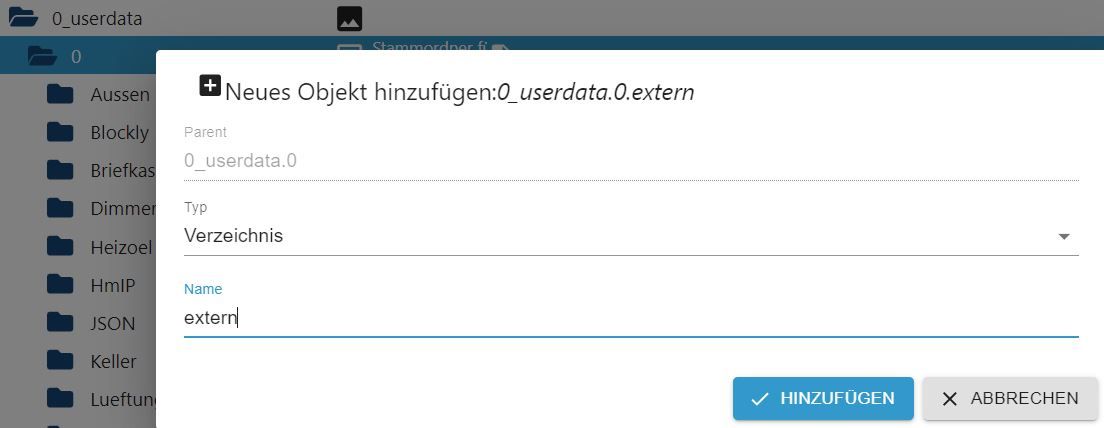
Task: Click the Parent field showing 0_userdata.0
Action: pos(630,161)
